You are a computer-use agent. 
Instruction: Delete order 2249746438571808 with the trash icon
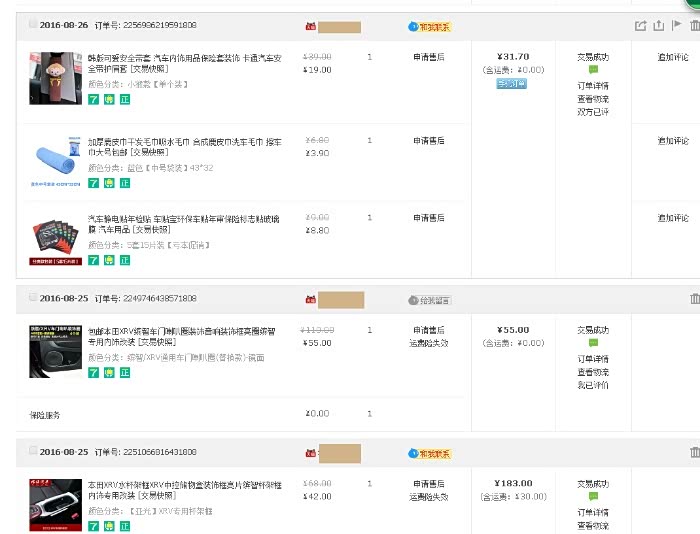click(x=695, y=298)
